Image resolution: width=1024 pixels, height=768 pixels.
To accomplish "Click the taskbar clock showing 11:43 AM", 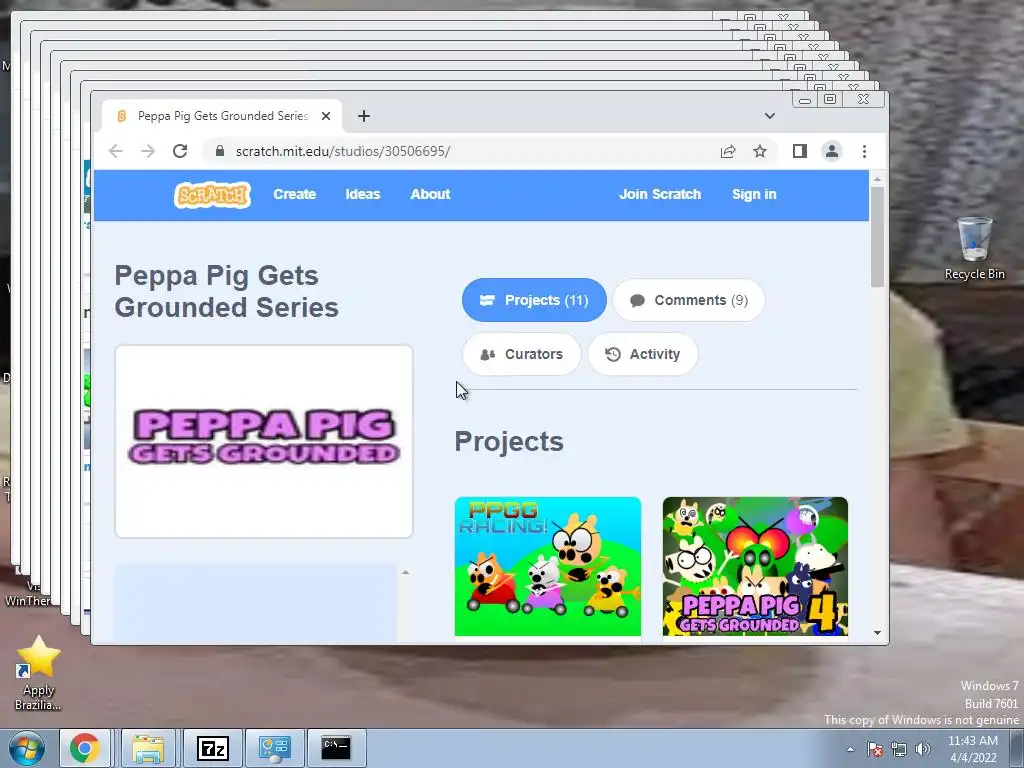I will 973,748.
